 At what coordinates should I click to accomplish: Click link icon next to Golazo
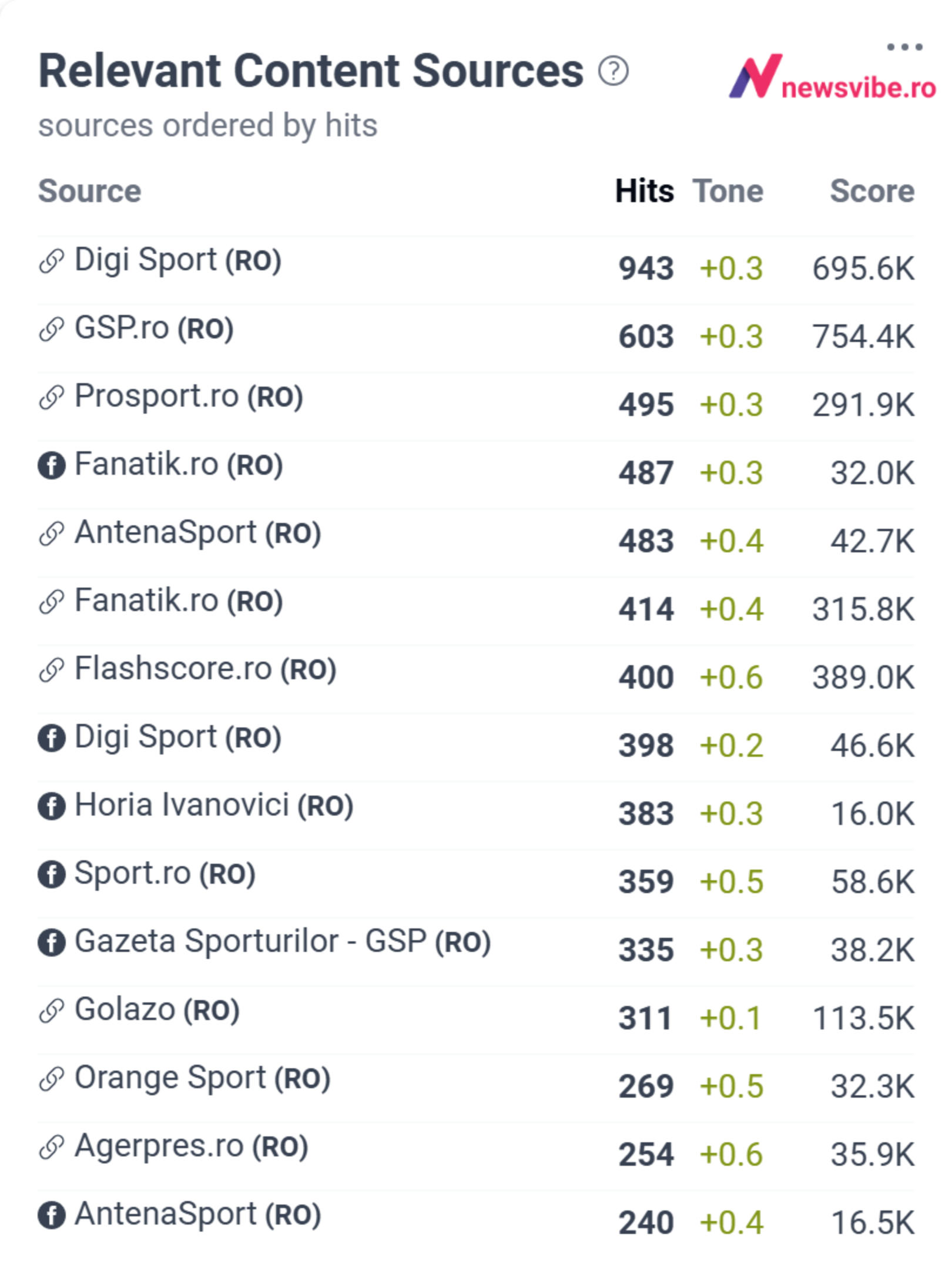52,1010
